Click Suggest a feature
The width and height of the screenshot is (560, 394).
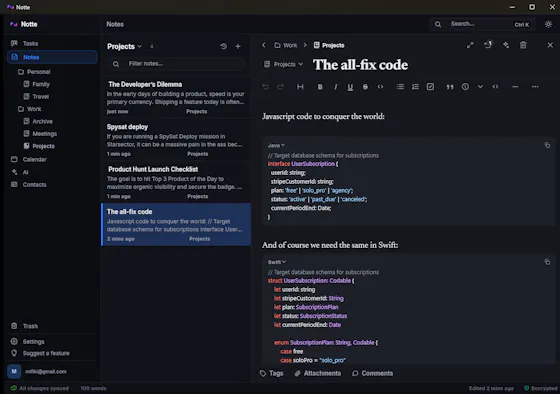click(52, 353)
